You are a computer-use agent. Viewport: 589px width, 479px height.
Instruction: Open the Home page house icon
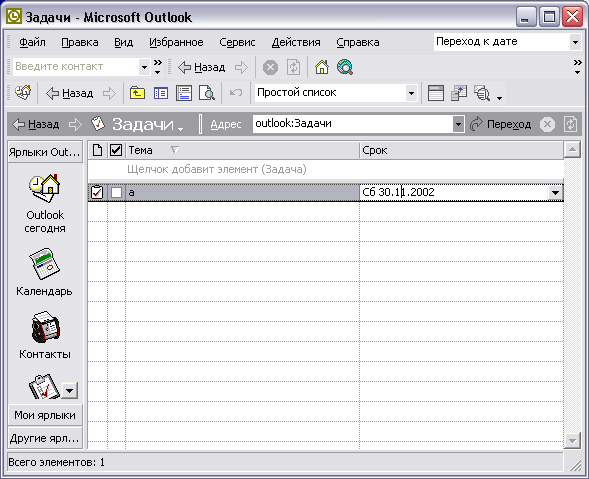tap(322, 68)
